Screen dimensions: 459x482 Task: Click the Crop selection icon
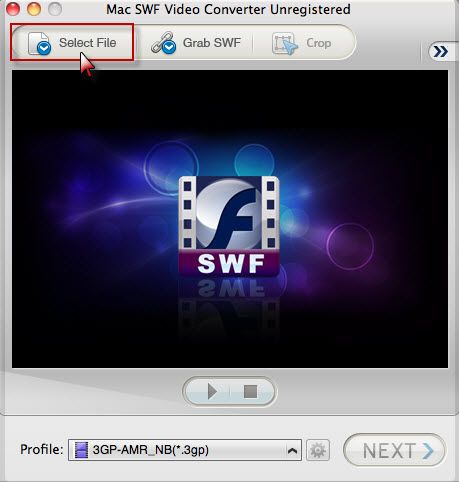pos(284,43)
